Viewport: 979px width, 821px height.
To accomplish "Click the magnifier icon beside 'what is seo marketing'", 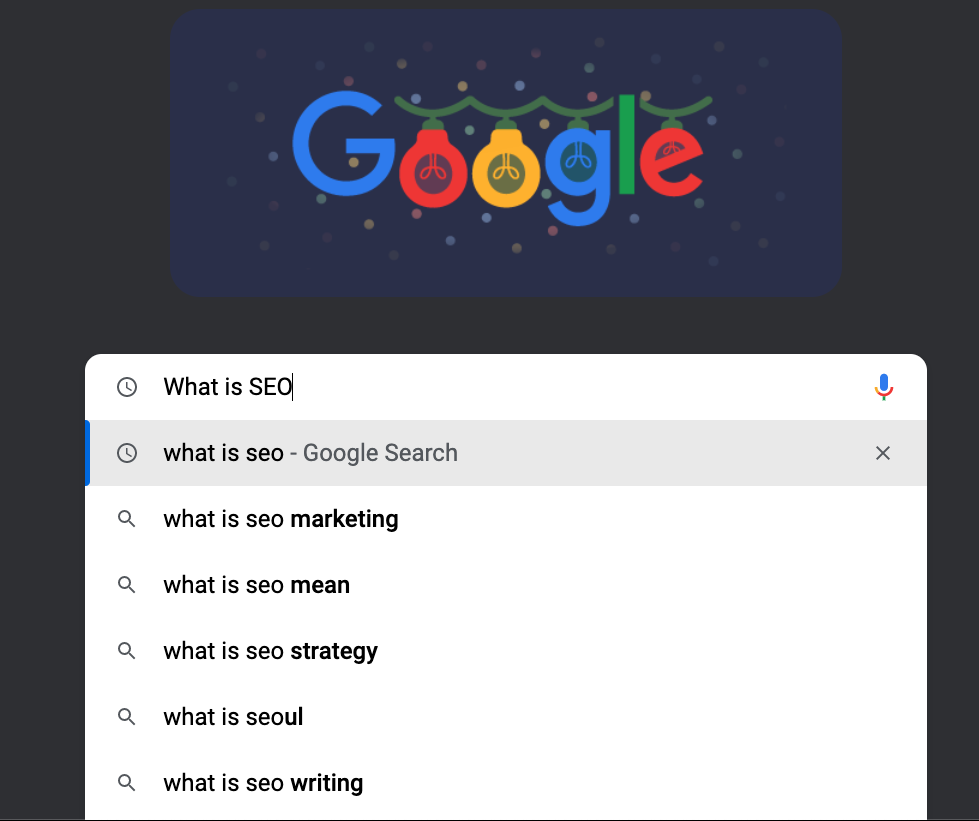I will point(127,519).
